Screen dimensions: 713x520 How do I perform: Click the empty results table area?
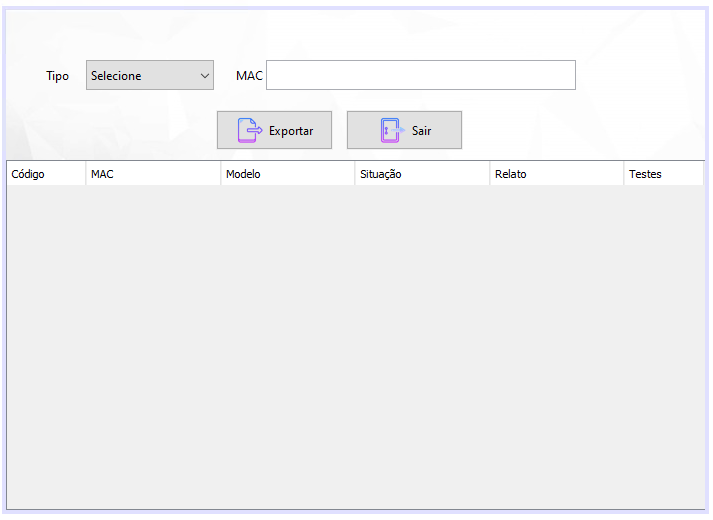tap(356, 347)
